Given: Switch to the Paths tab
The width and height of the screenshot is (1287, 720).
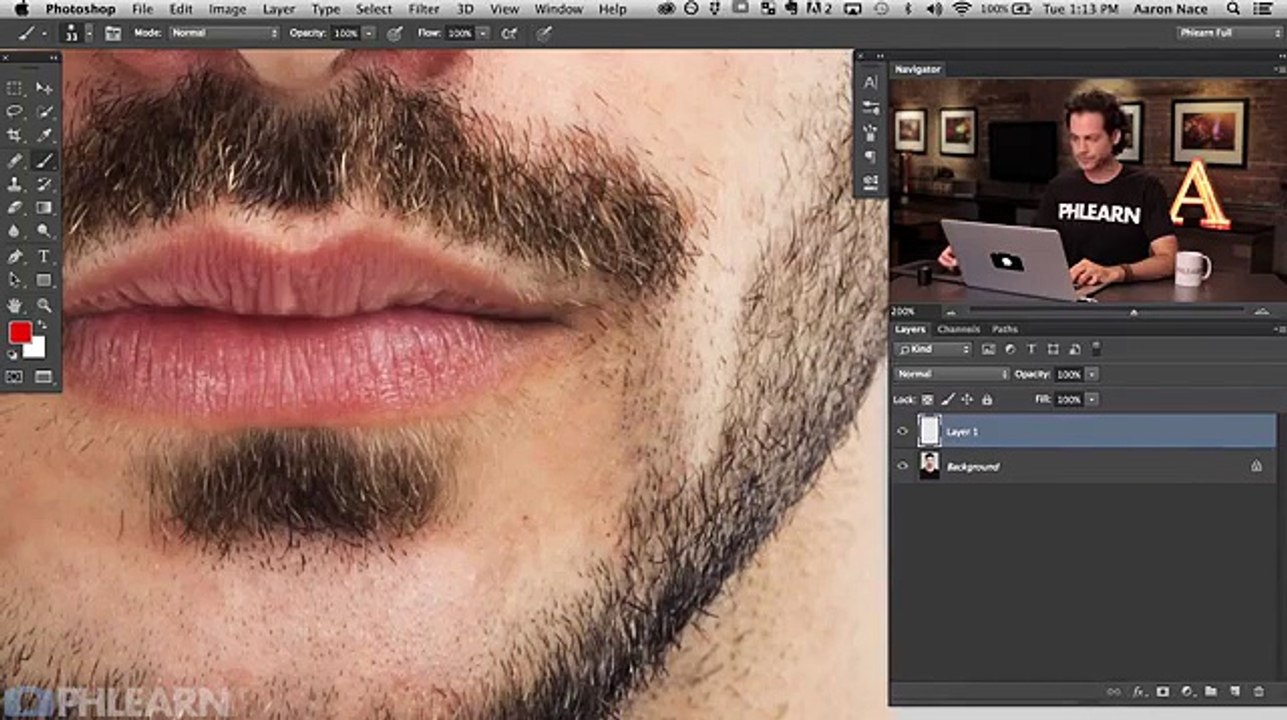Looking at the screenshot, I should [1005, 329].
